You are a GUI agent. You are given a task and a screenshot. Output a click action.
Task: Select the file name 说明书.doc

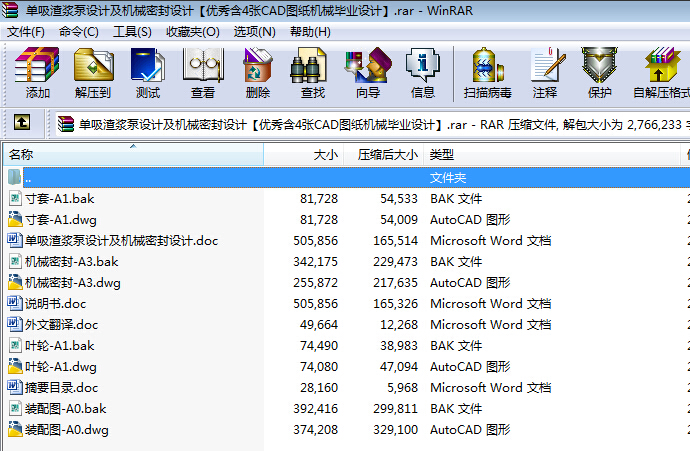point(55,304)
